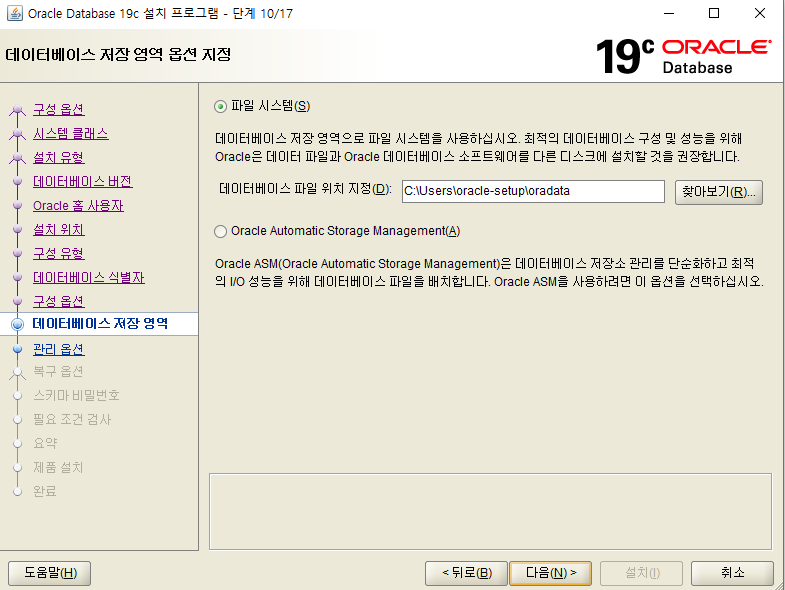Select Oracle Automatic Storage Management(A) radio button
The width and height of the screenshot is (785, 590).
click(220, 231)
